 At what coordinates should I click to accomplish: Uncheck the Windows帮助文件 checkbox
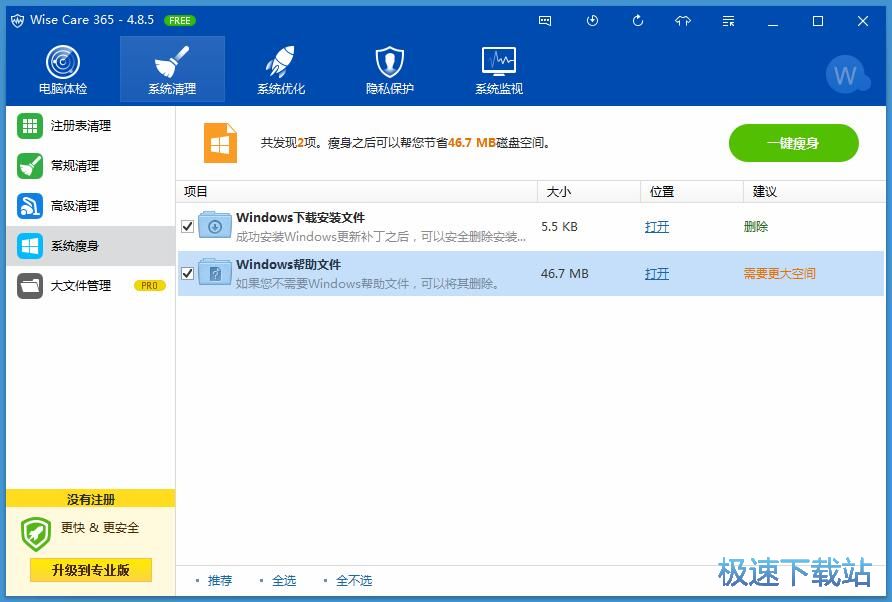[188, 274]
